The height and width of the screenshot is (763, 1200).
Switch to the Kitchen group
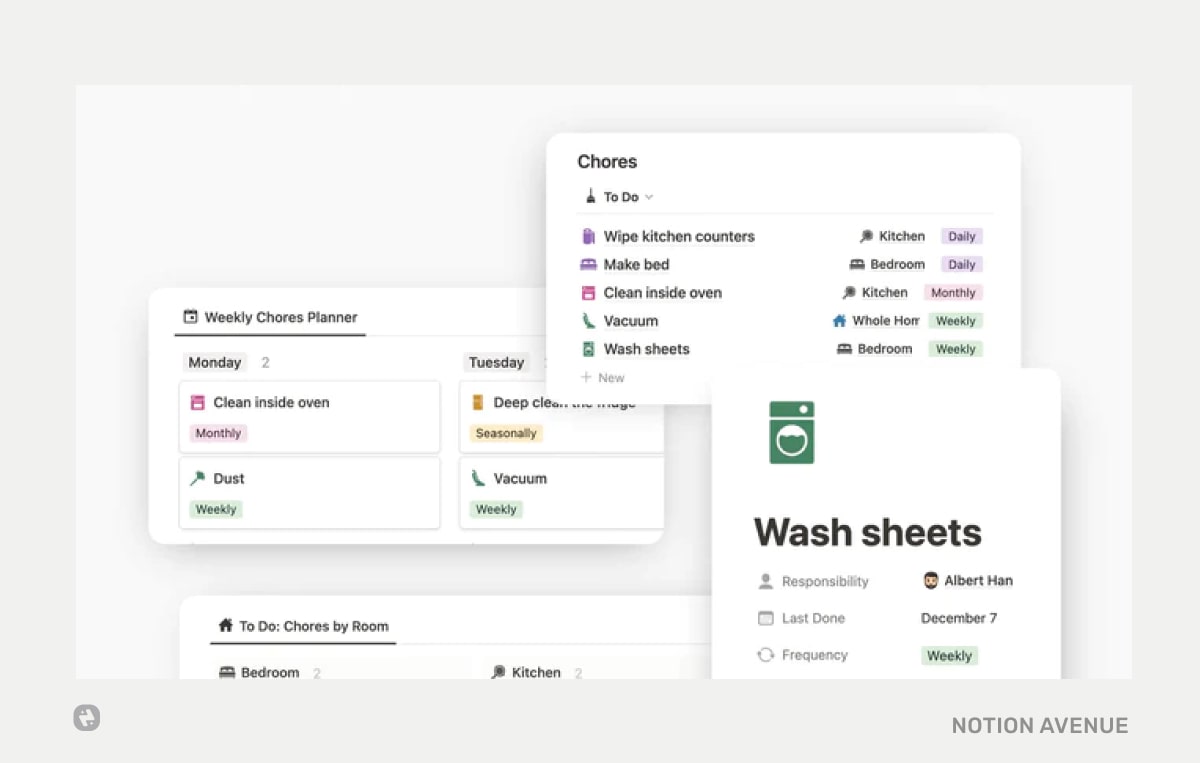(535, 672)
